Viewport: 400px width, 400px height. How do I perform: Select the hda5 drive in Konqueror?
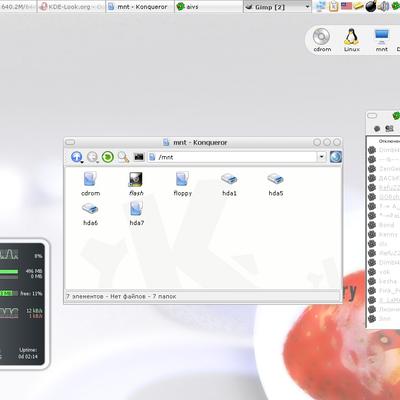click(276, 184)
